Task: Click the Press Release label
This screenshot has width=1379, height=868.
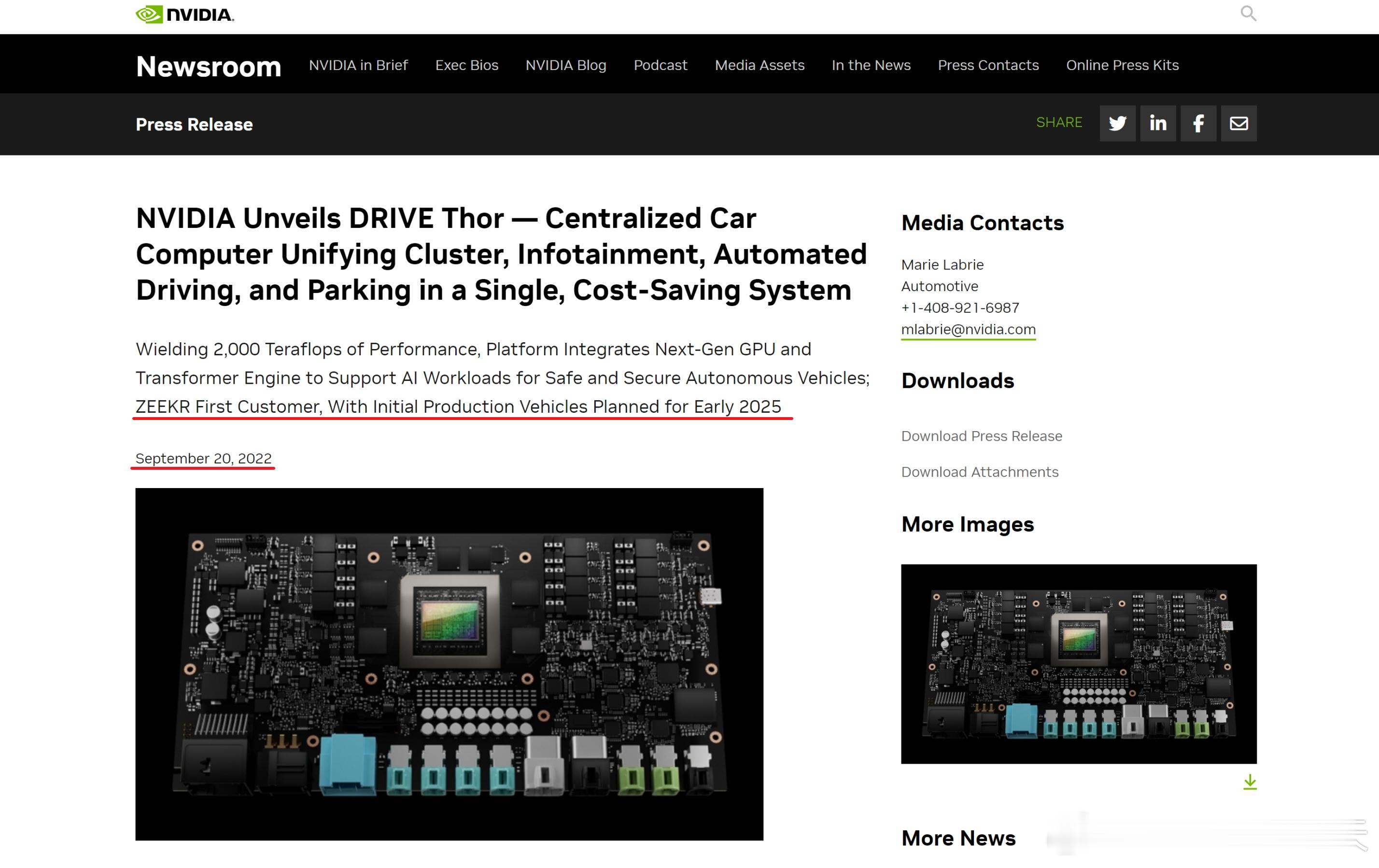Action: pos(194,124)
